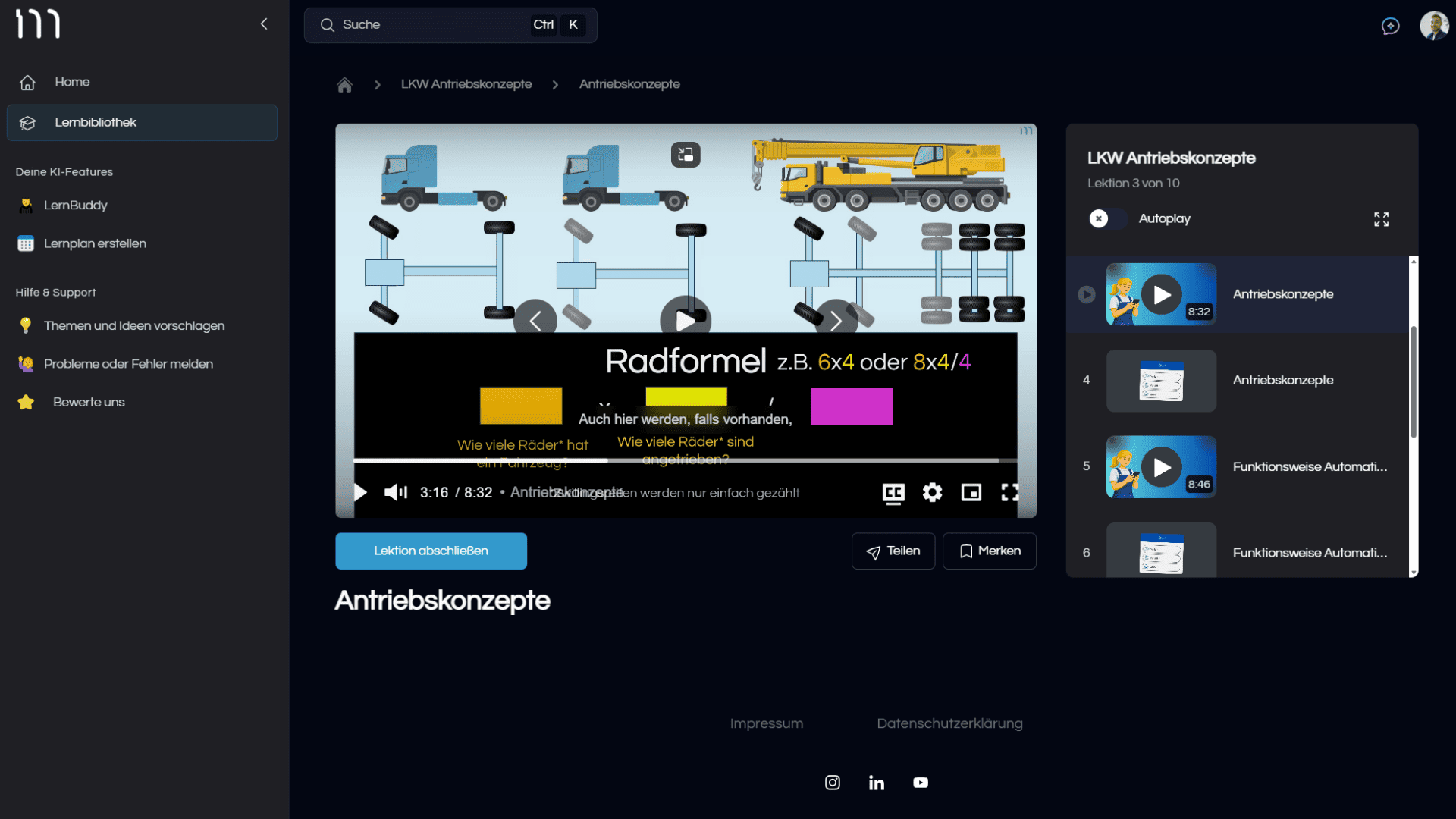Click Lektion abschließen button

[431, 551]
